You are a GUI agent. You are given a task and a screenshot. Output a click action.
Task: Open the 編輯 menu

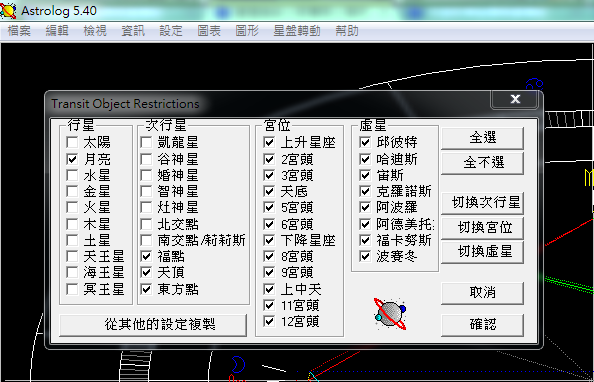pyautogui.click(x=57, y=31)
